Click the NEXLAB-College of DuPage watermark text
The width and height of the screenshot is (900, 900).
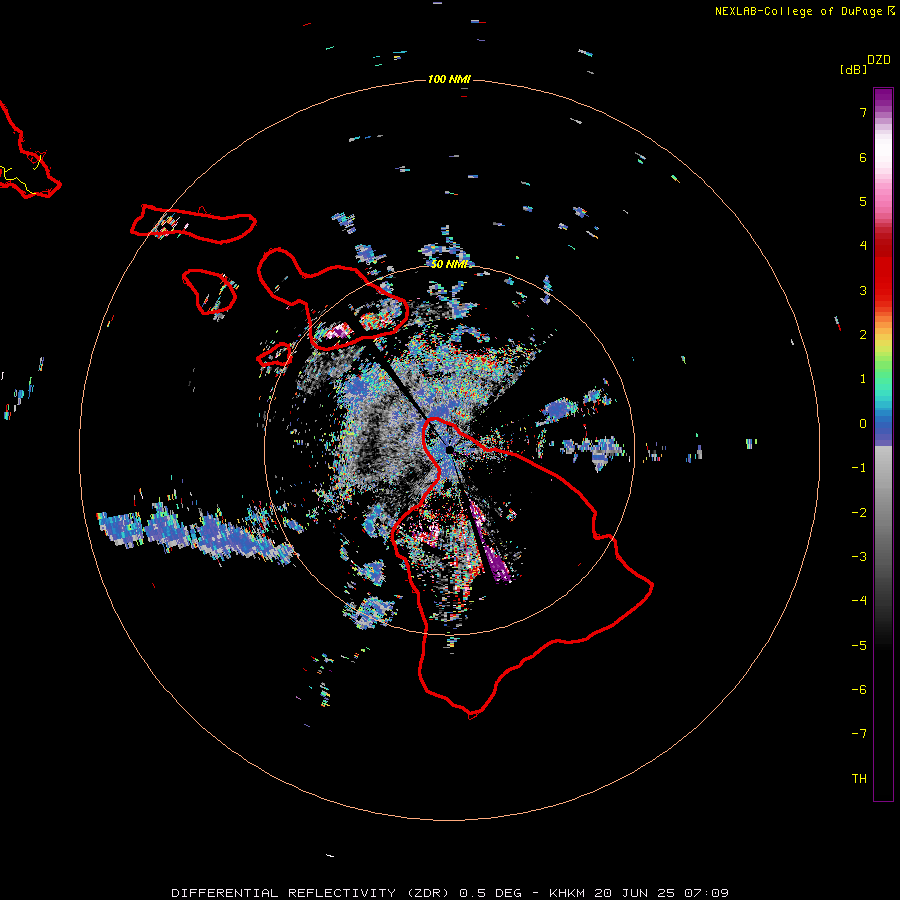pyautogui.click(x=804, y=11)
